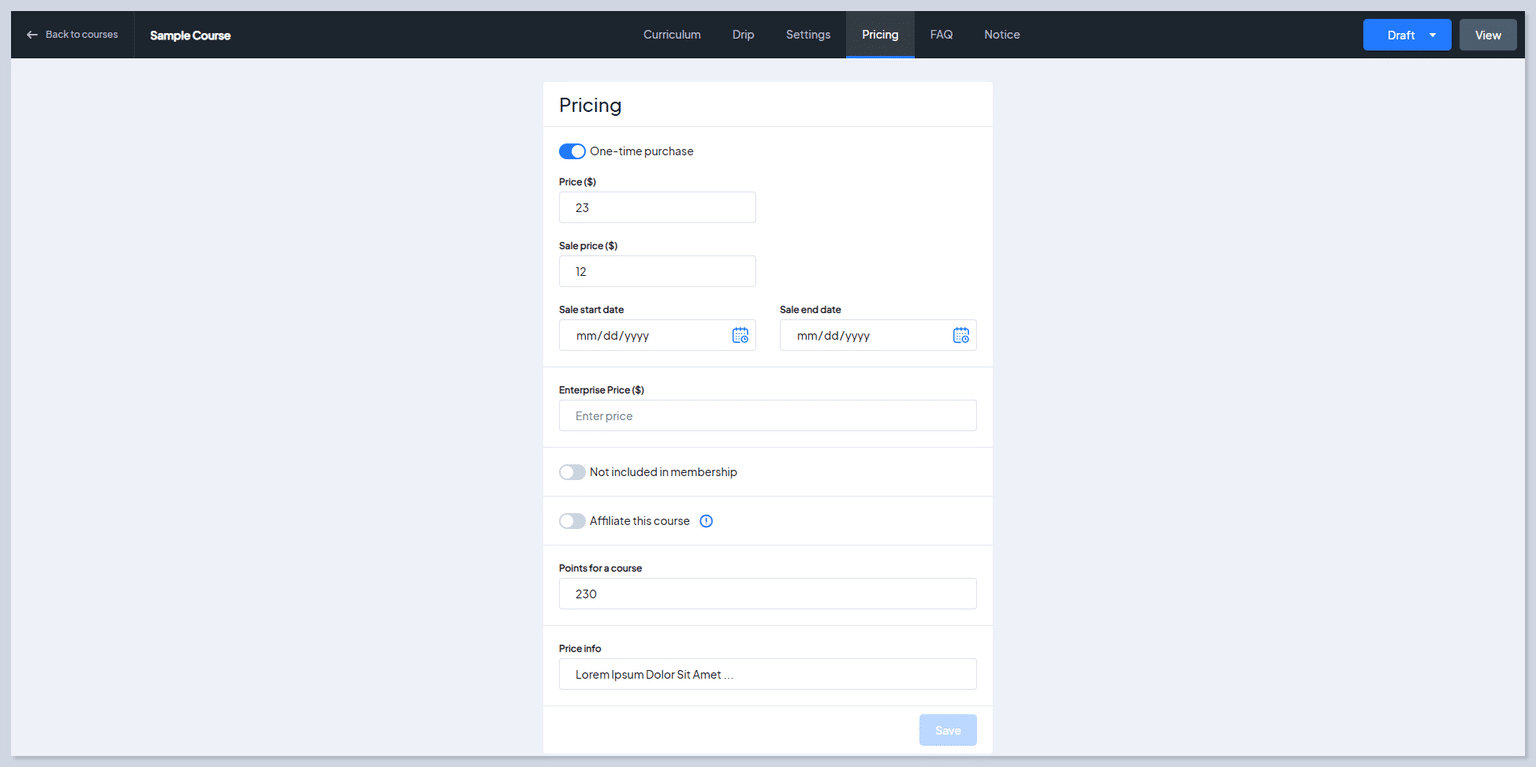The image size is (1536, 767).
Task: Select the Points for a course field
Action: [x=767, y=593]
